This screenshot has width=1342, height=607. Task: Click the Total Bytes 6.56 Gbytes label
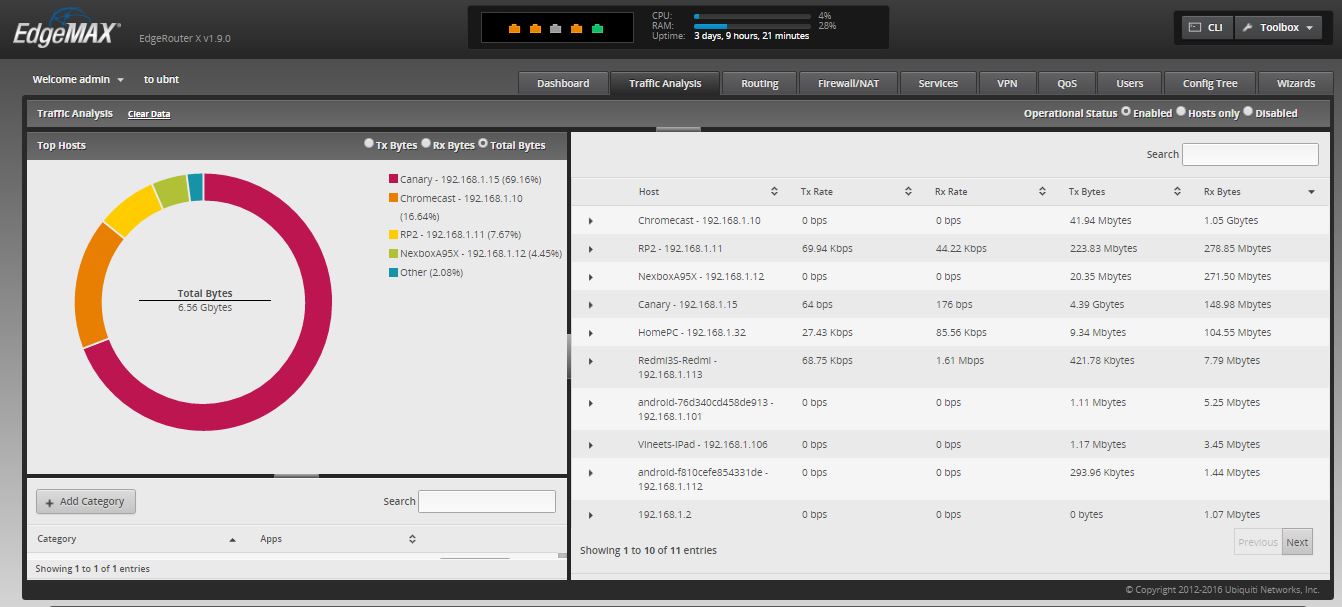pyautogui.click(x=205, y=300)
